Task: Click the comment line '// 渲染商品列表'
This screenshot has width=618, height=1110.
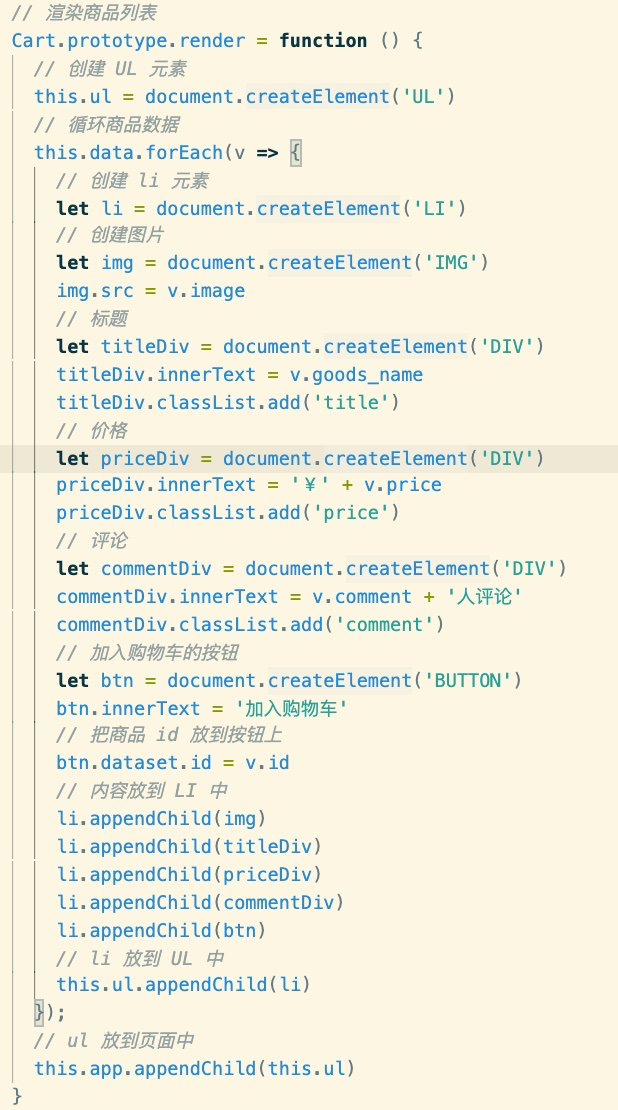Action: (84, 13)
